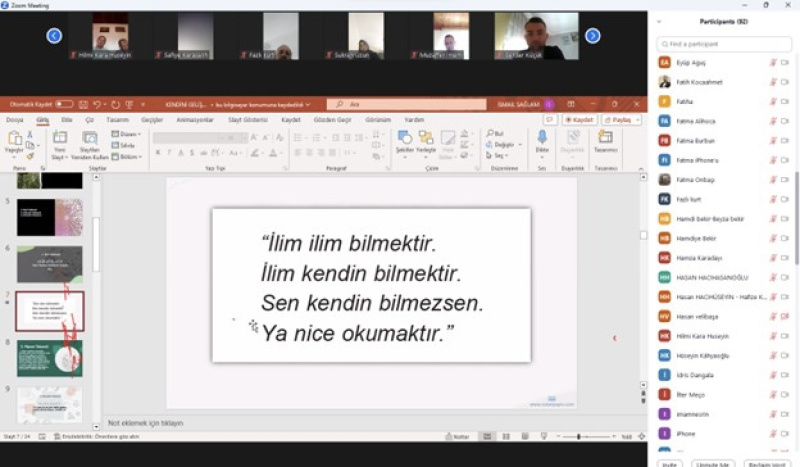Image resolution: width=800 pixels, height=467 pixels.
Task: Collapse Participants panel chevron
Action: click(x=659, y=21)
